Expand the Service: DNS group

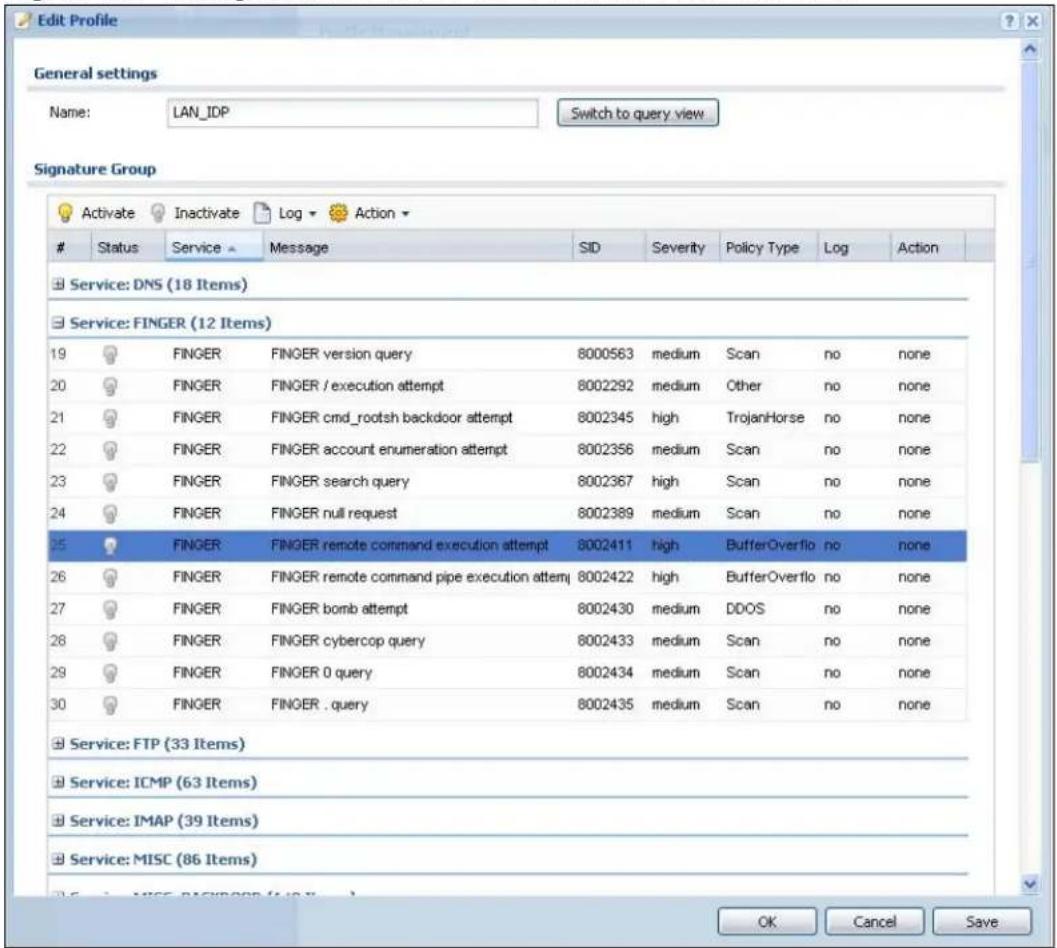[59, 285]
